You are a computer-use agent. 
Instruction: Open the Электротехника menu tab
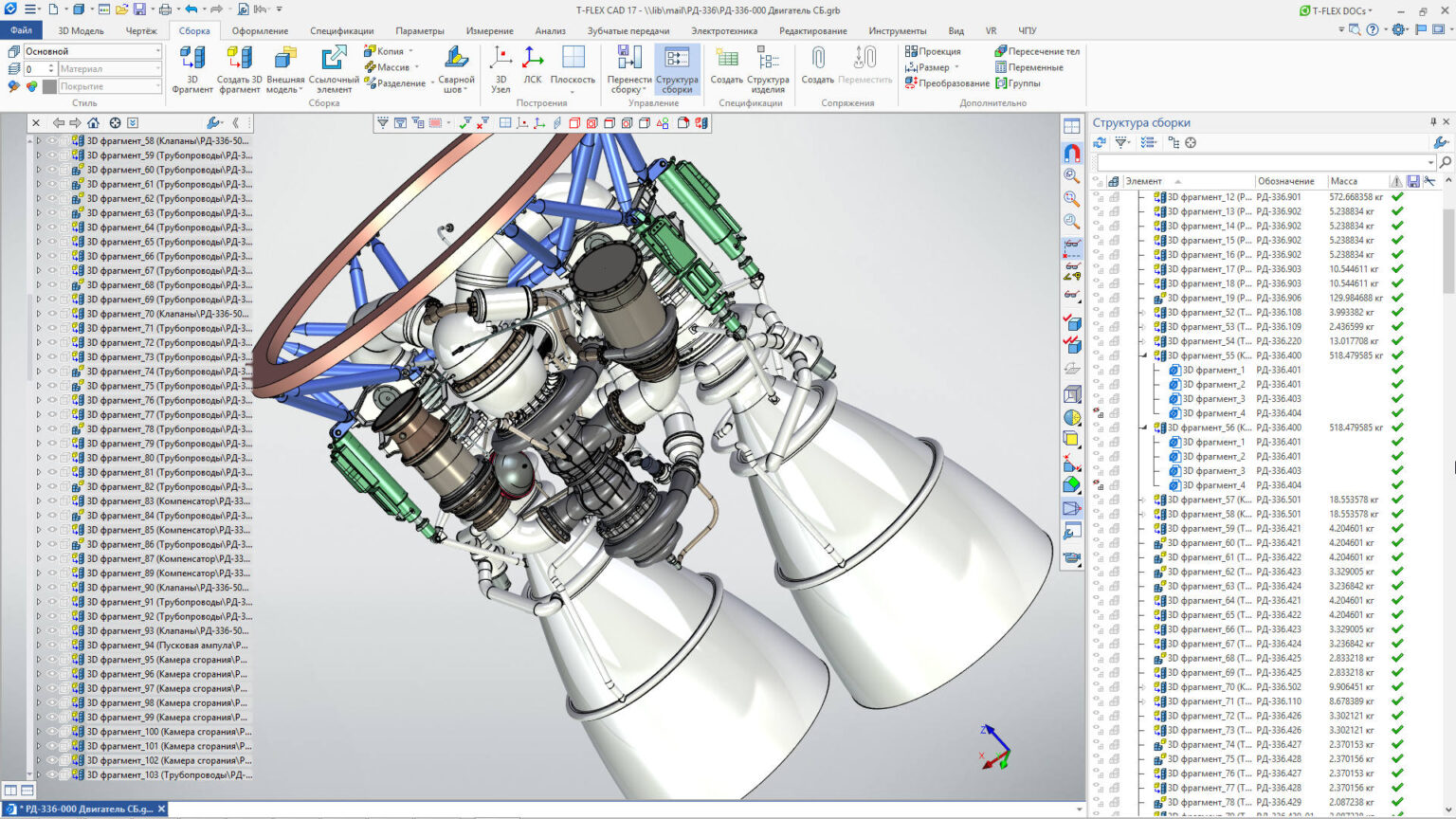pyautogui.click(x=726, y=30)
